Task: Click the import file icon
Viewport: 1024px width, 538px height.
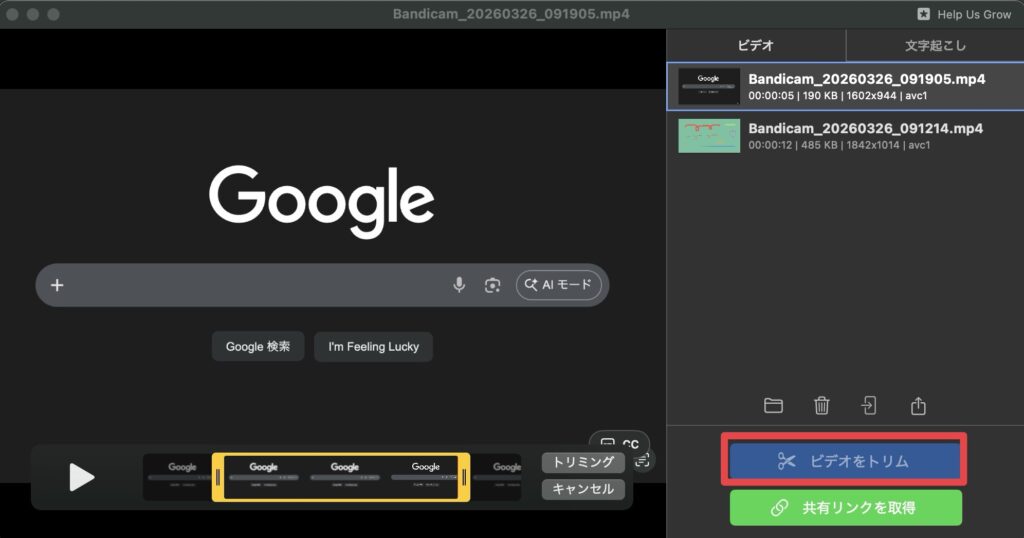Action: 869,405
